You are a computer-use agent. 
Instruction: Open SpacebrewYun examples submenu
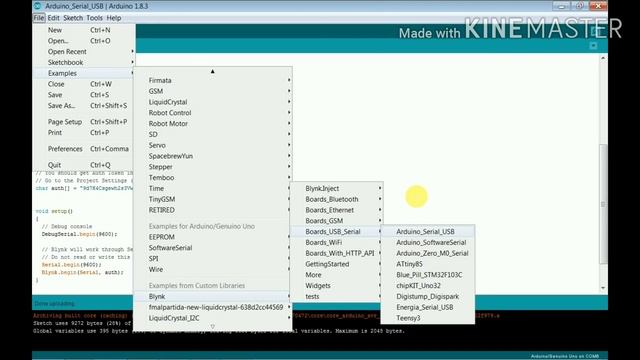tap(213, 156)
